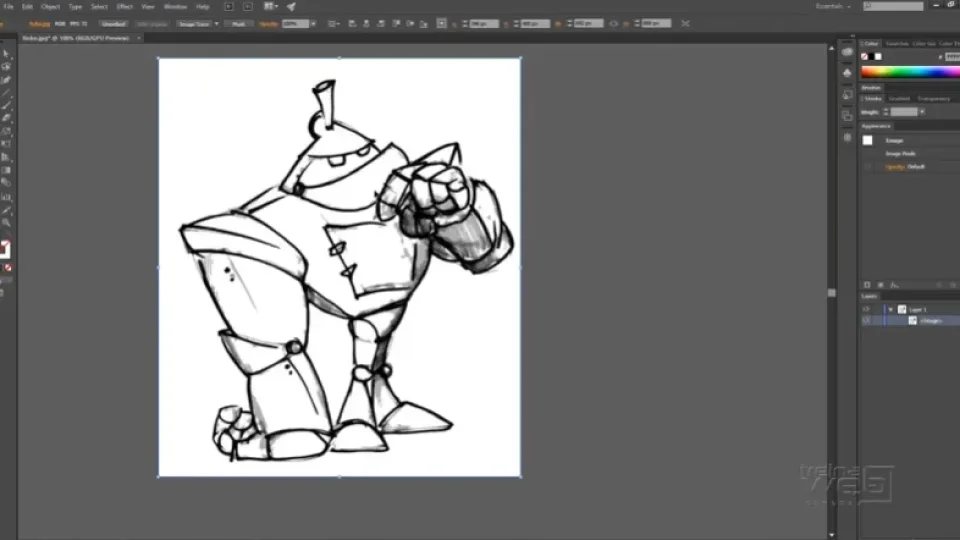Open the Pathfinder overlapping squares dock icon

point(847,116)
